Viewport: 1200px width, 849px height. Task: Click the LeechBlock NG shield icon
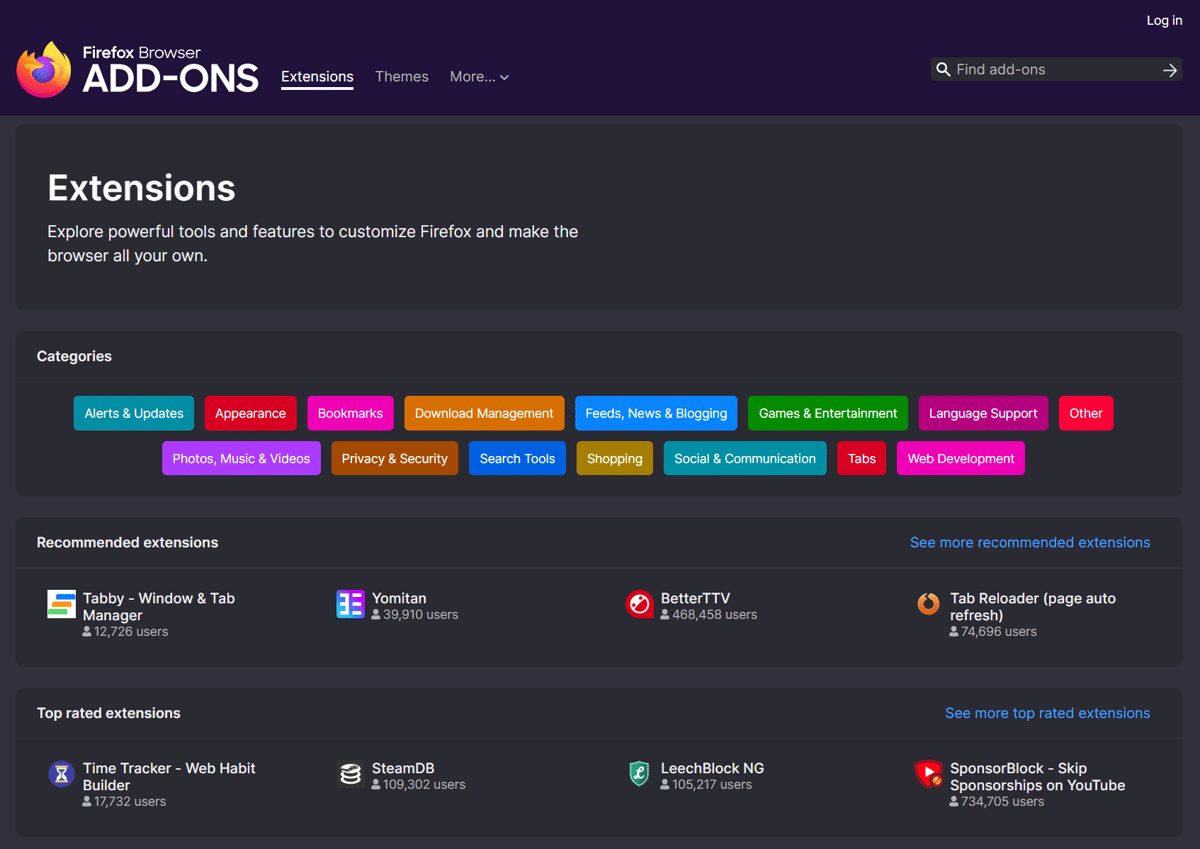click(639, 774)
